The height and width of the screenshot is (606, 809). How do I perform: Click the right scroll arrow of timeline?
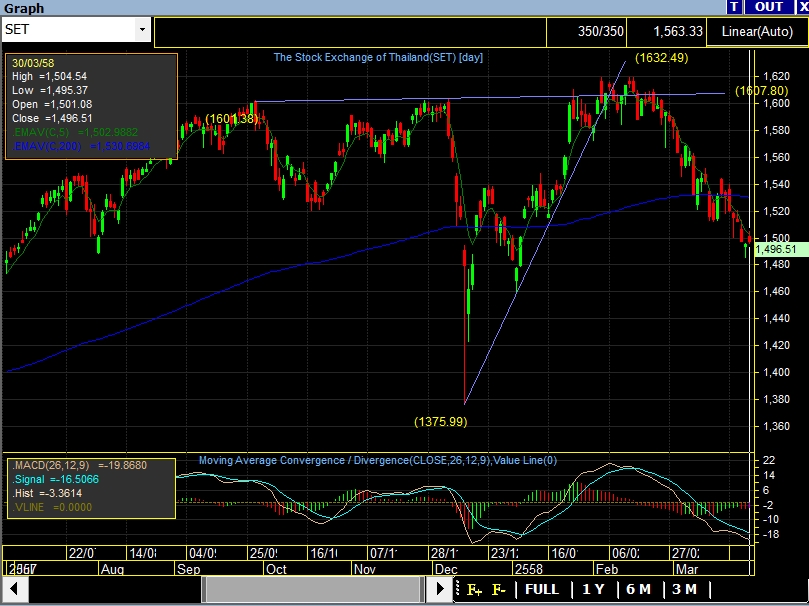440,588
